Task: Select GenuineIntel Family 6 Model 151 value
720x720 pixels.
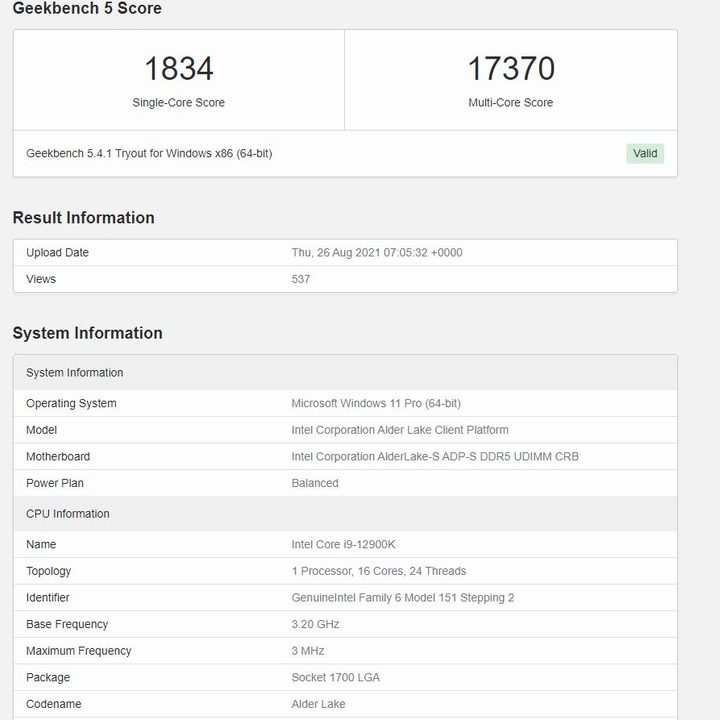Action: (403, 597)
